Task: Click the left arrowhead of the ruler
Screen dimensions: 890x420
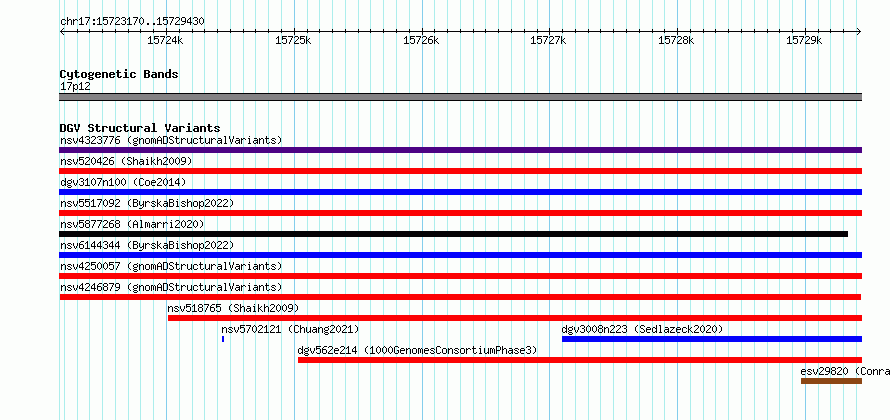Action: click(62, 31)
